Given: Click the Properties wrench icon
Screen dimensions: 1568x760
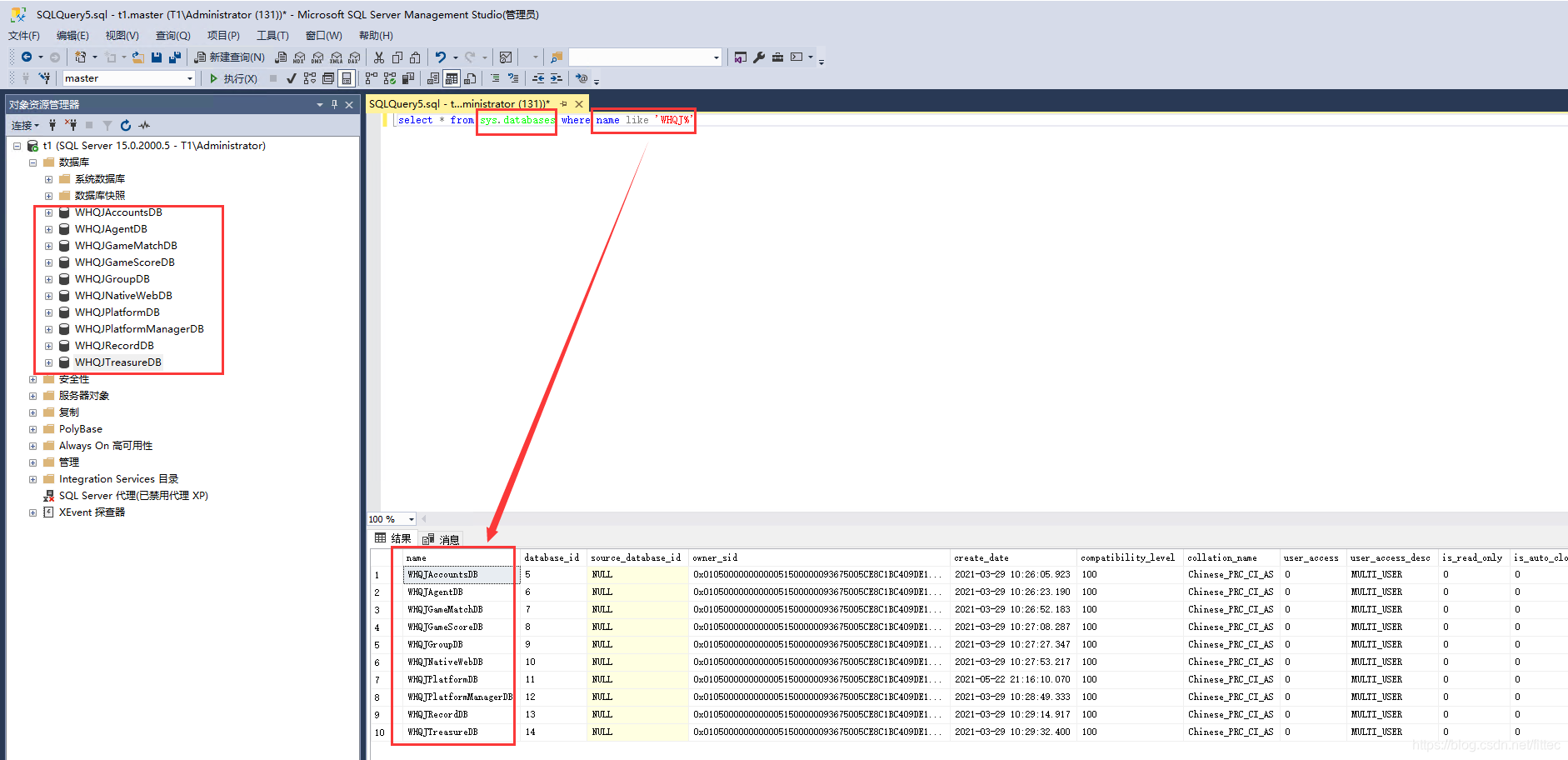Looking at the screenshot, I should [x=759, y=57].
